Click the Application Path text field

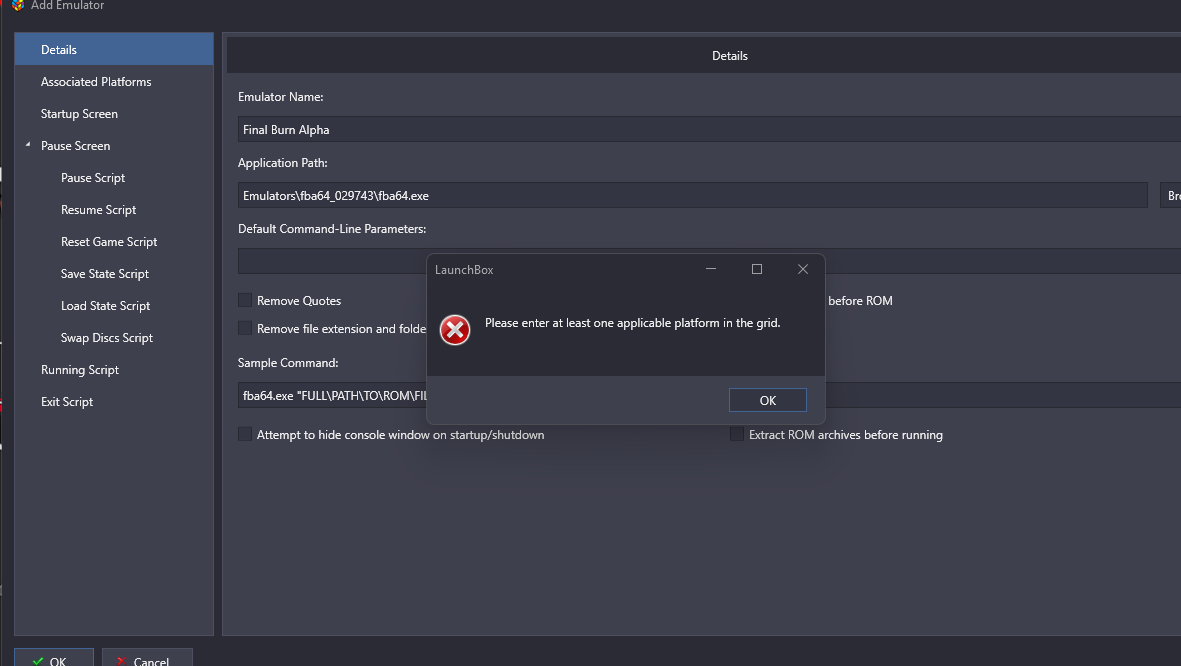coord(693,195)
